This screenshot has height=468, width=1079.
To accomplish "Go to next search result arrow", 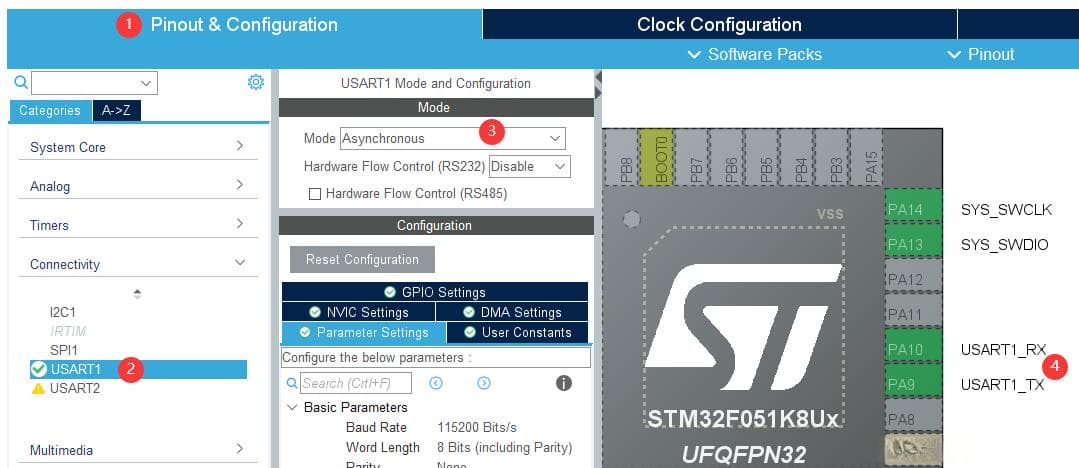I will click(x=484, y=383).
